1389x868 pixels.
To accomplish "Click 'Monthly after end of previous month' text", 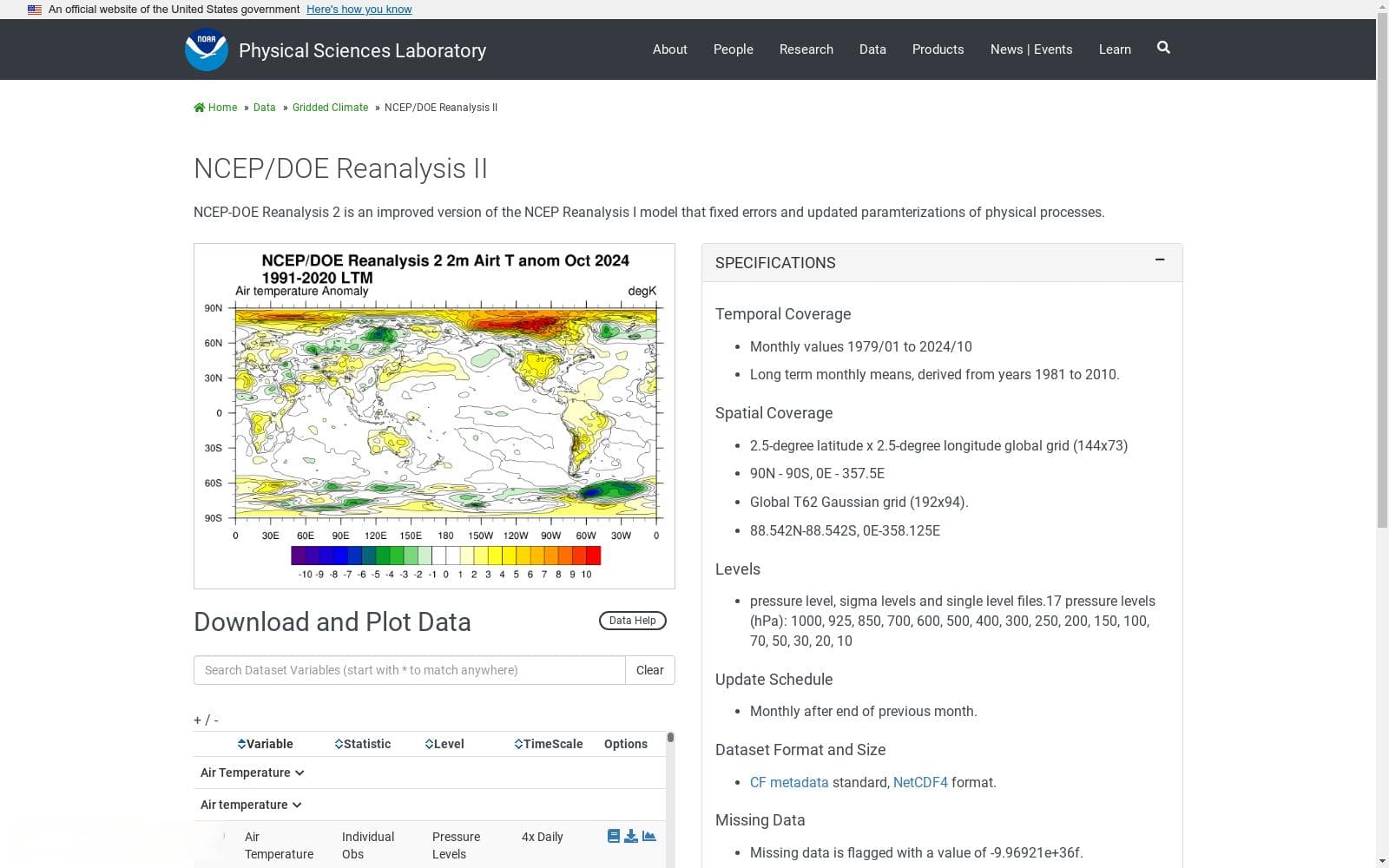I will pos(864,711).
